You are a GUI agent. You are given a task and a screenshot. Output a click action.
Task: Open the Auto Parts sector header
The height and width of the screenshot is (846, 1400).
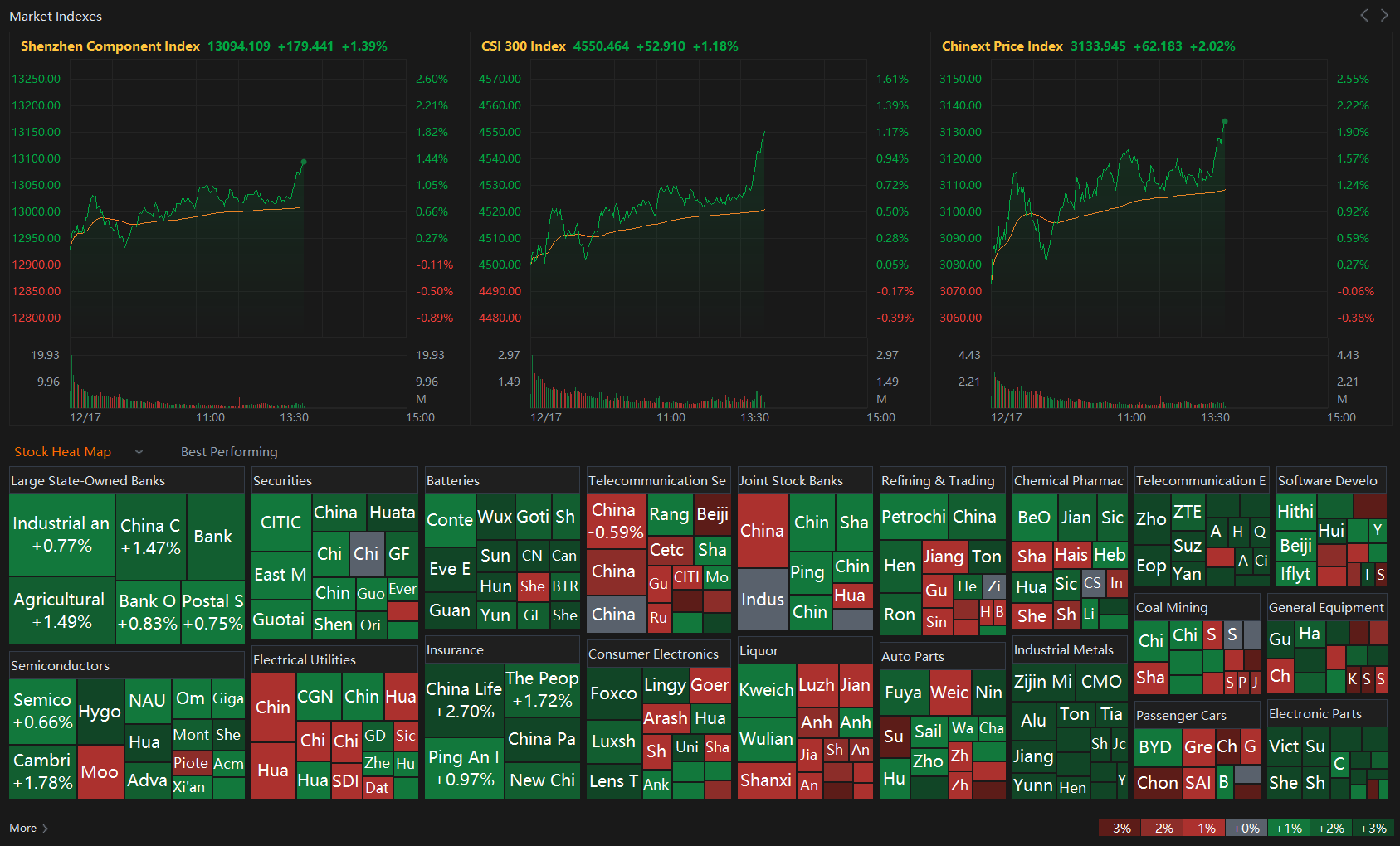point(943,656)
